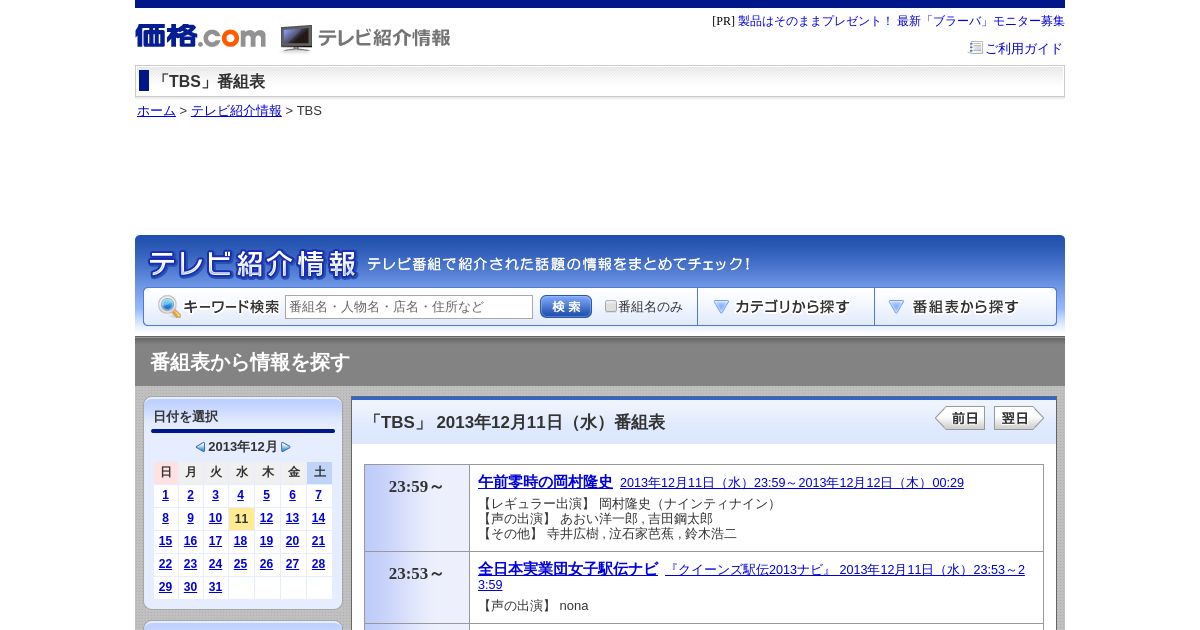Select December 12 in calendar

pyautogui.click(x=266, y=518)
